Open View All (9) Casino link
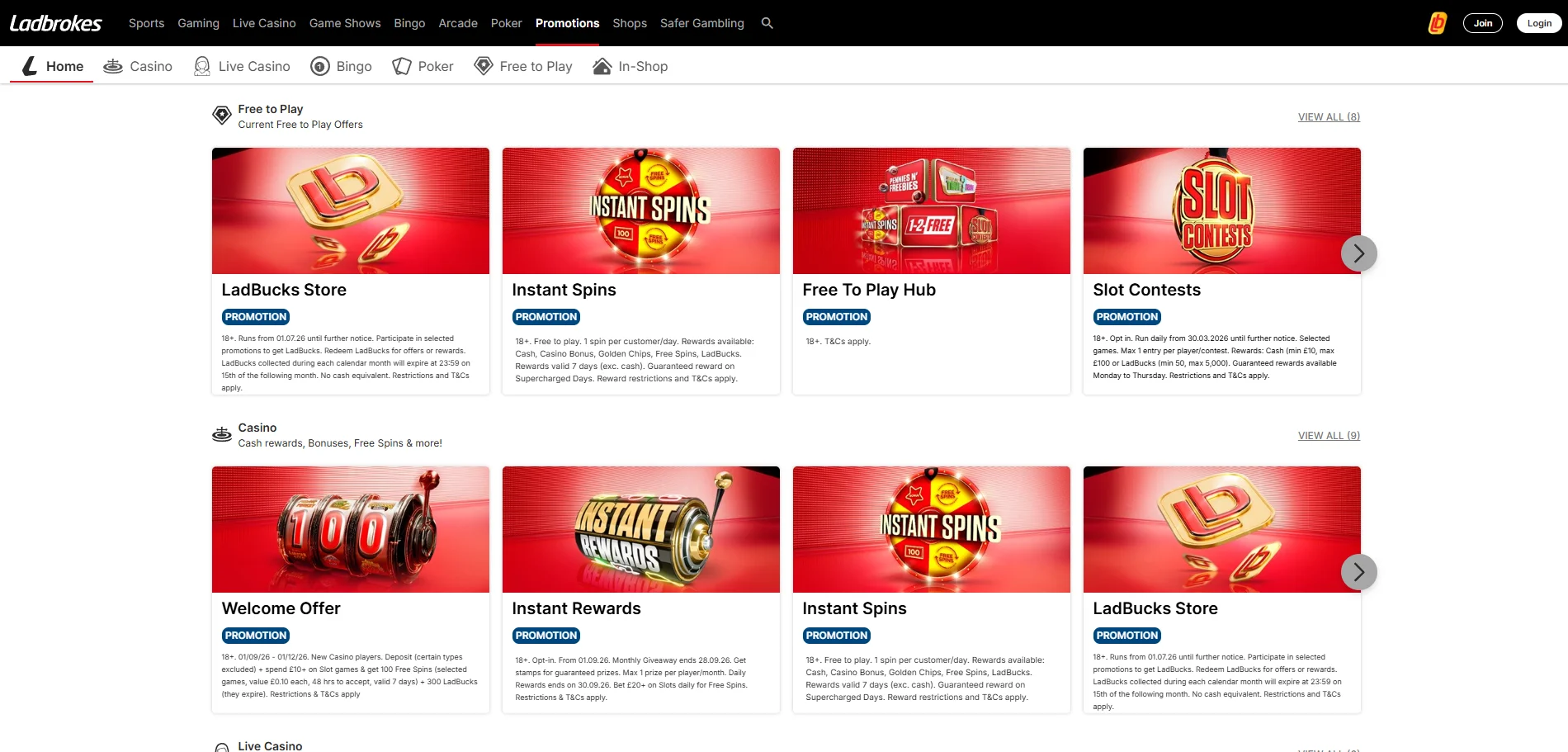The height and width of the screenshot is (752, 1568). click(1329, 436)
